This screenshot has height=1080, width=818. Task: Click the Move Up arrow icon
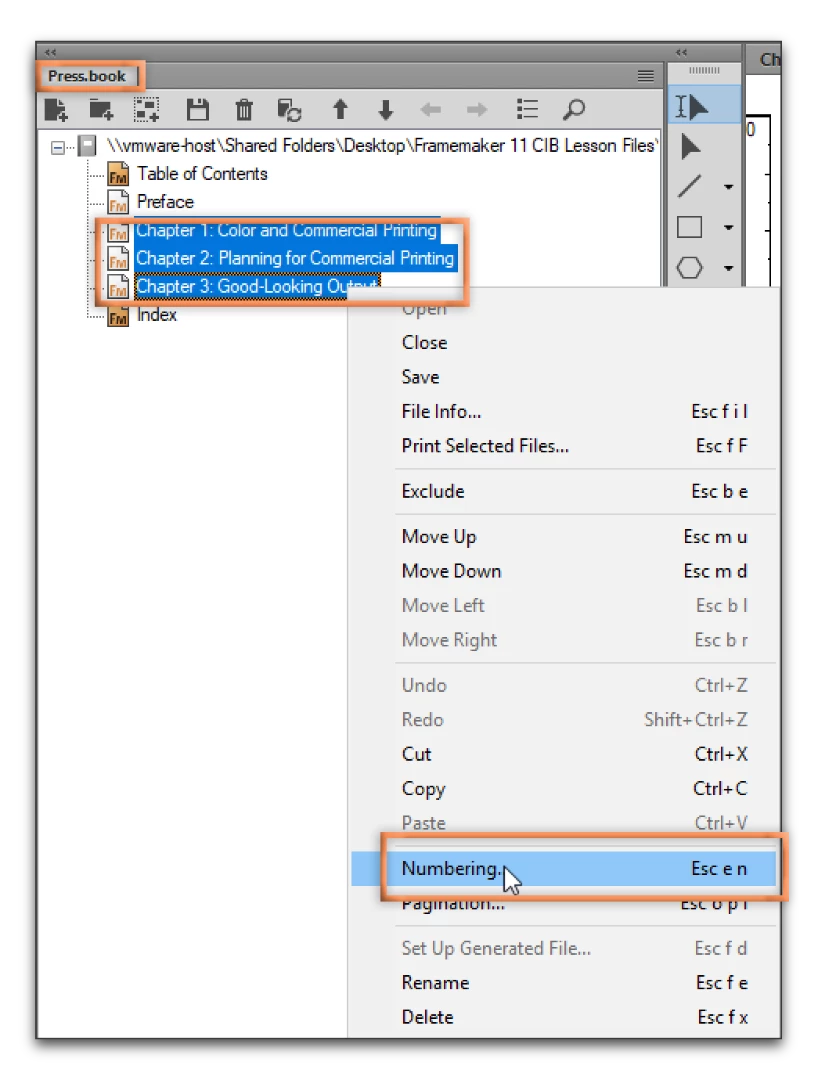(340, 110)
